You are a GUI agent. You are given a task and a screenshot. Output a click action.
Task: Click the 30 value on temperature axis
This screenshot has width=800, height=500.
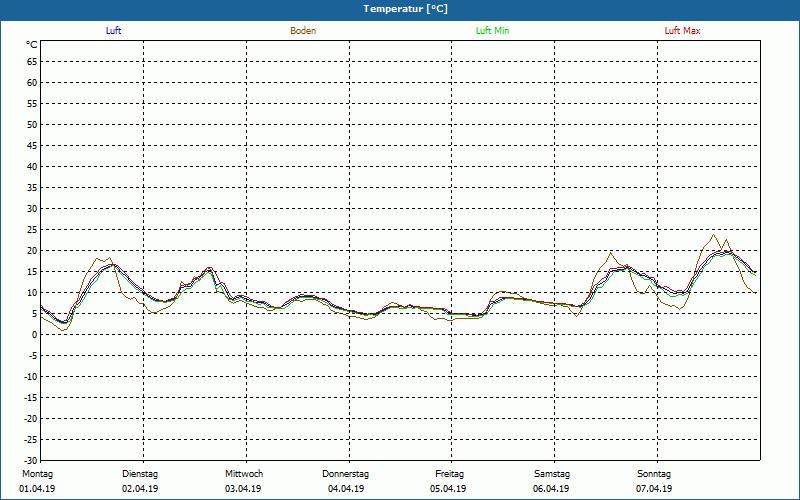point(32,209)
